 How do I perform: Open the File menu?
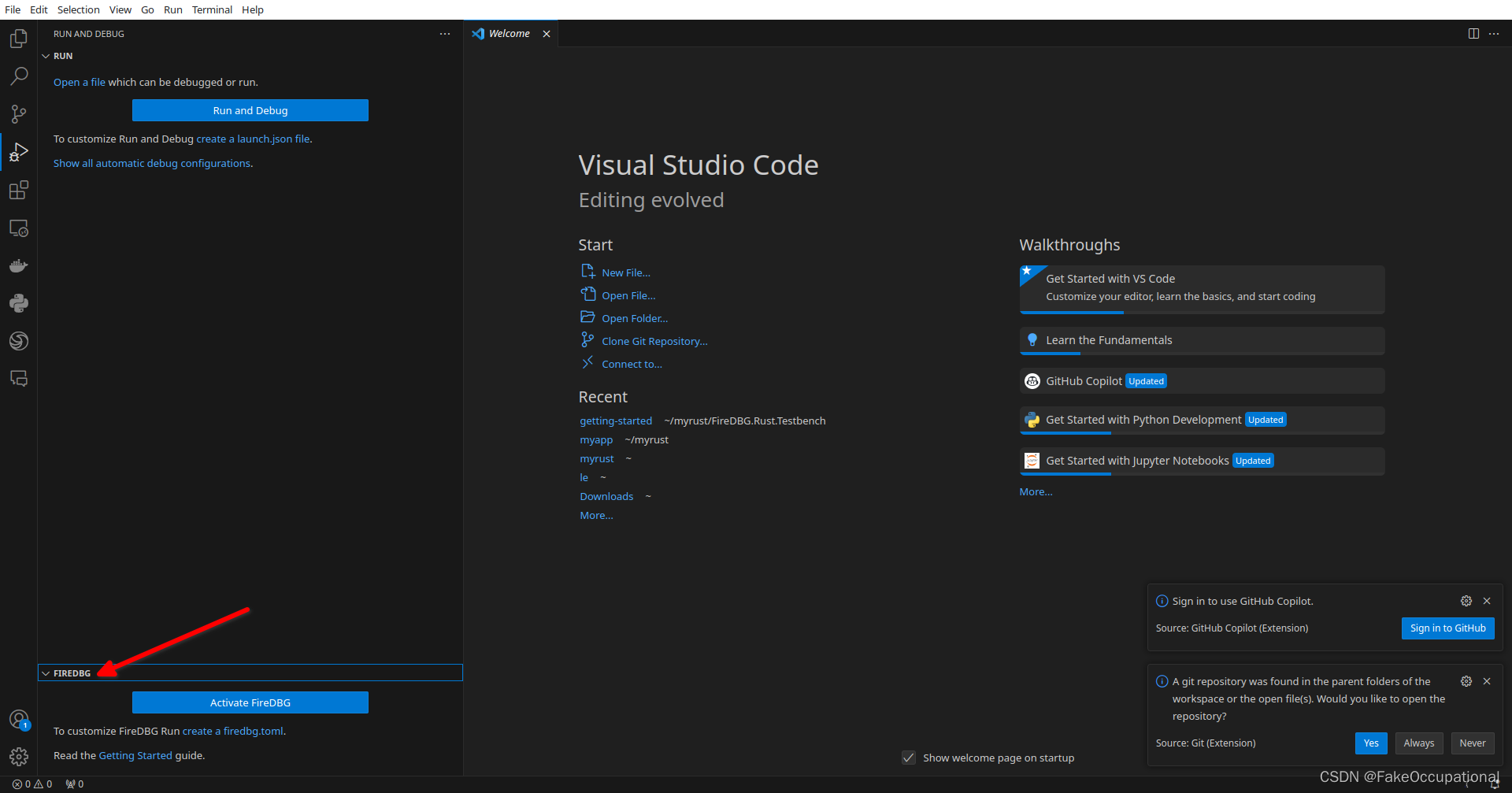point(13,9)
